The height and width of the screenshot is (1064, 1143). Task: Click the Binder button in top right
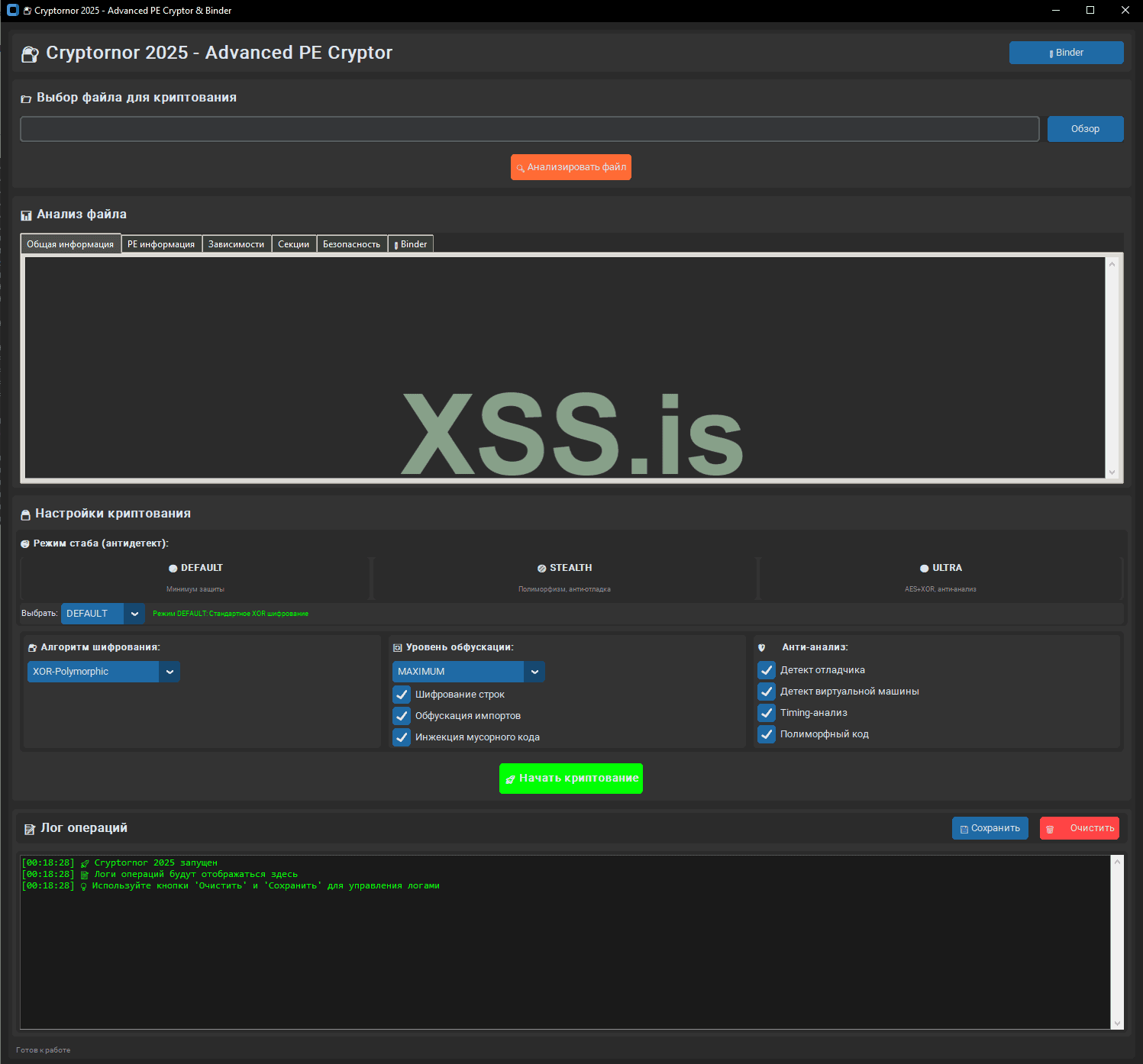click(1066, 53)
